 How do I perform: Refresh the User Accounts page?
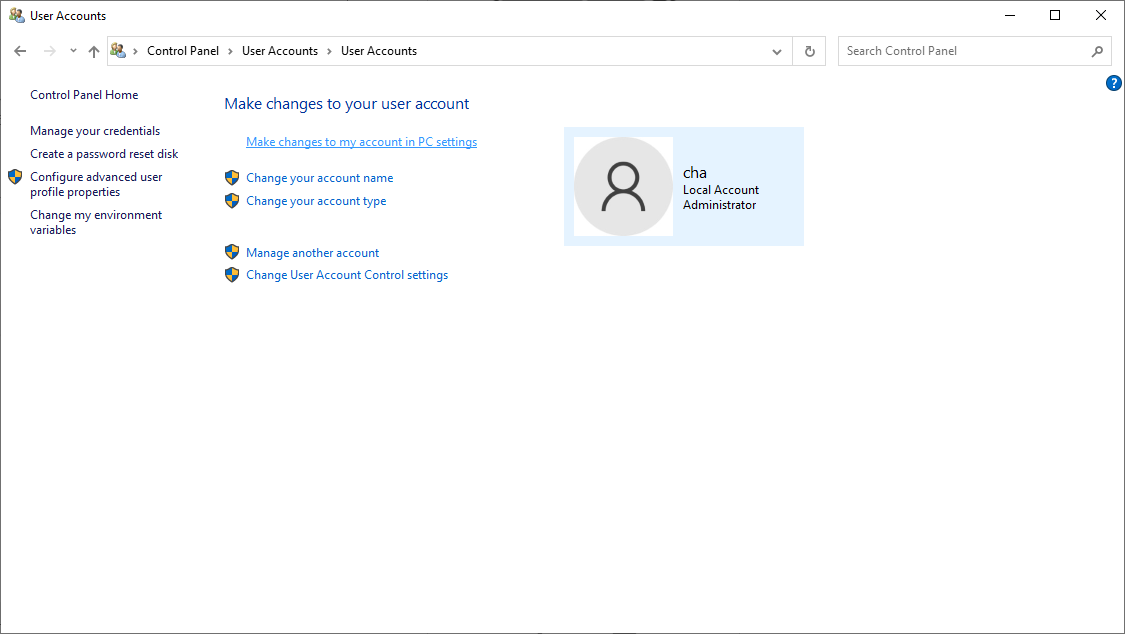tap(809, 52)
